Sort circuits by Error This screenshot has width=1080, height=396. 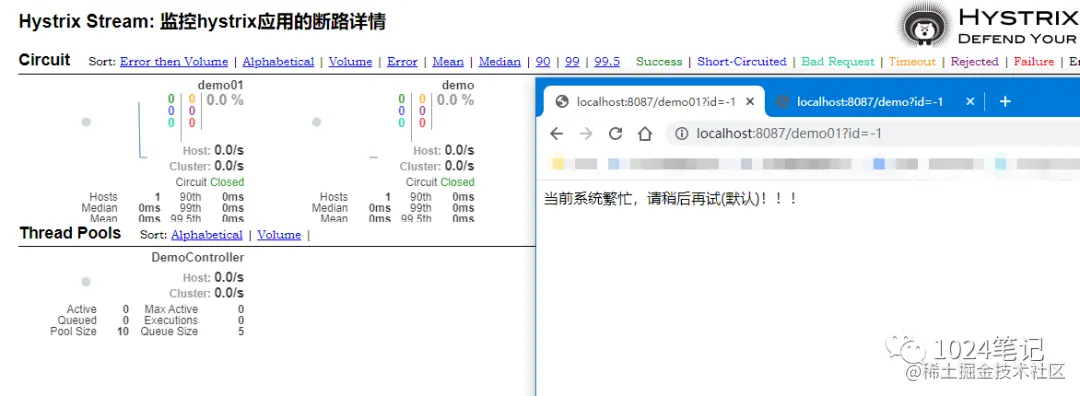(402, 61)
